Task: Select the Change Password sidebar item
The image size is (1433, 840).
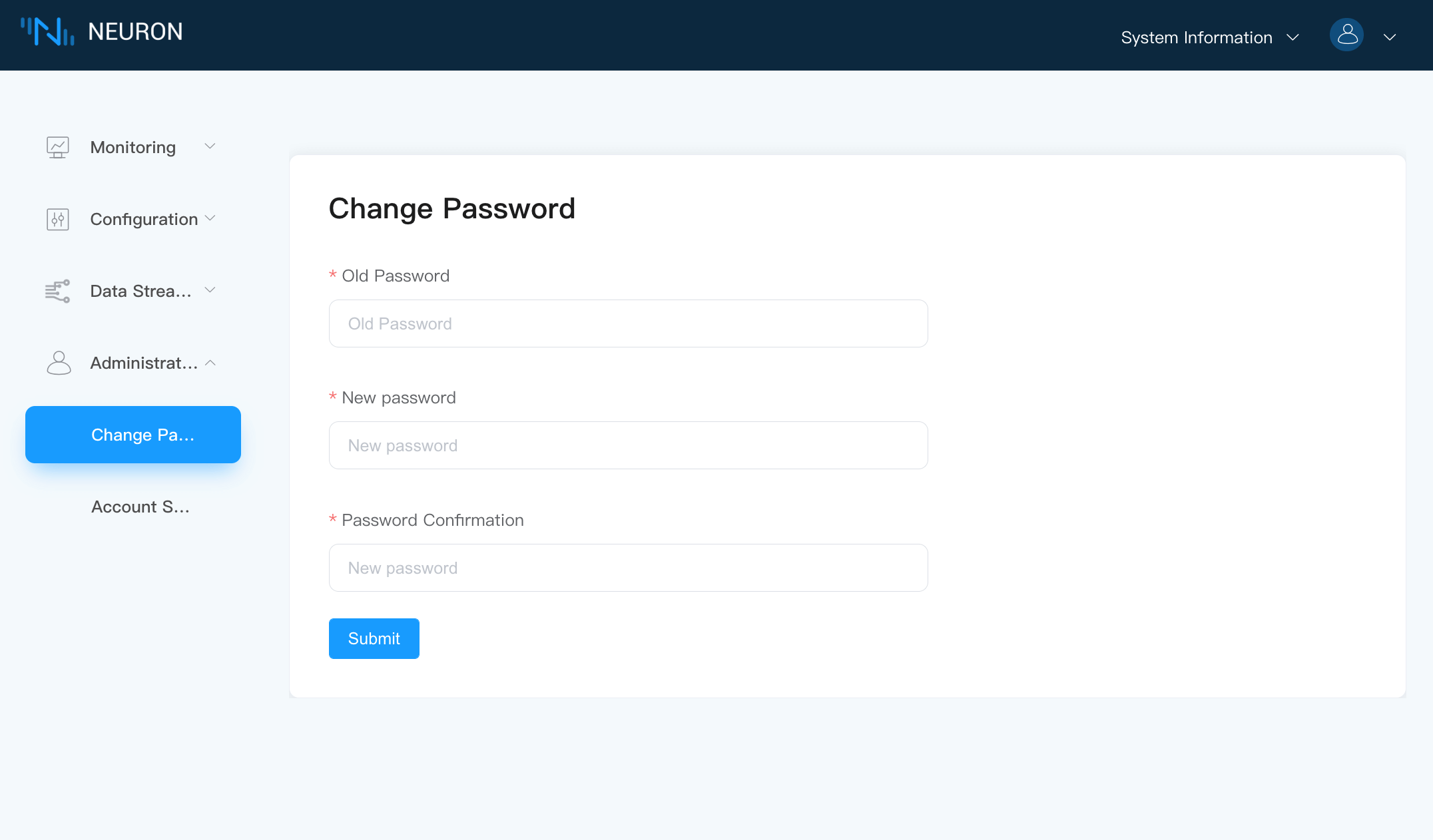Action: point(133,435)
